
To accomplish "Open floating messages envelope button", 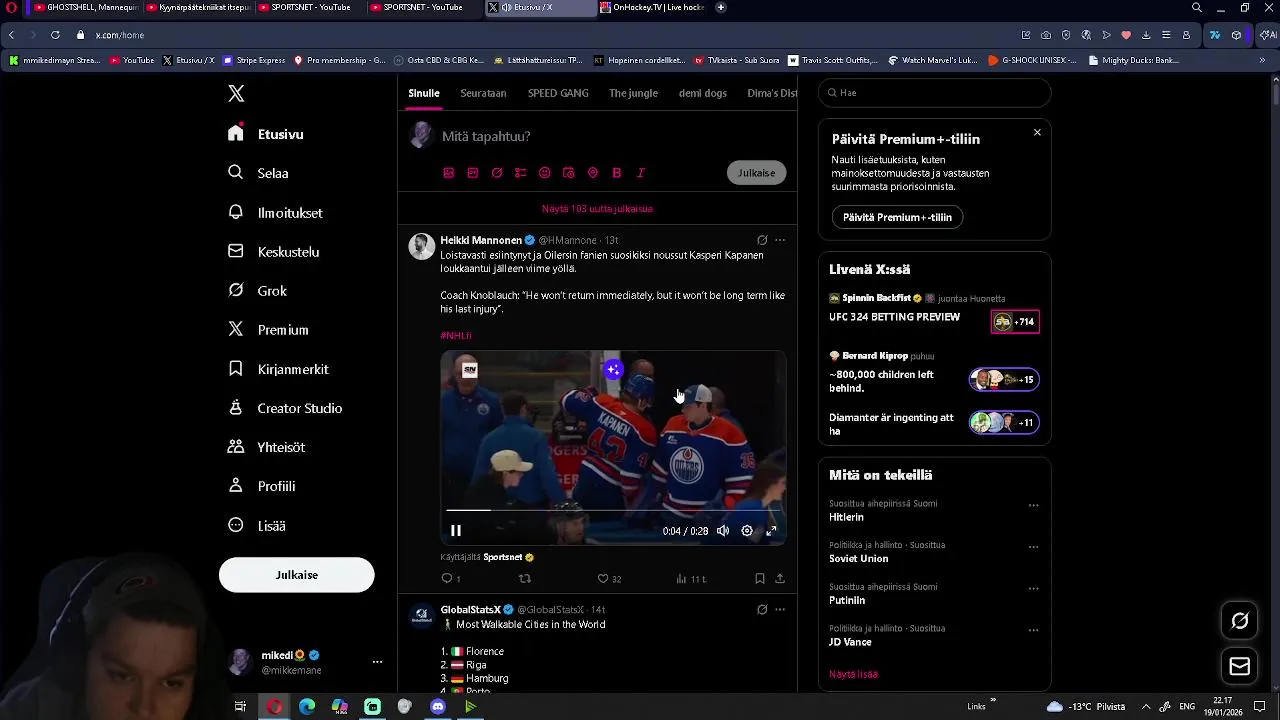I will pos(1239,666).
